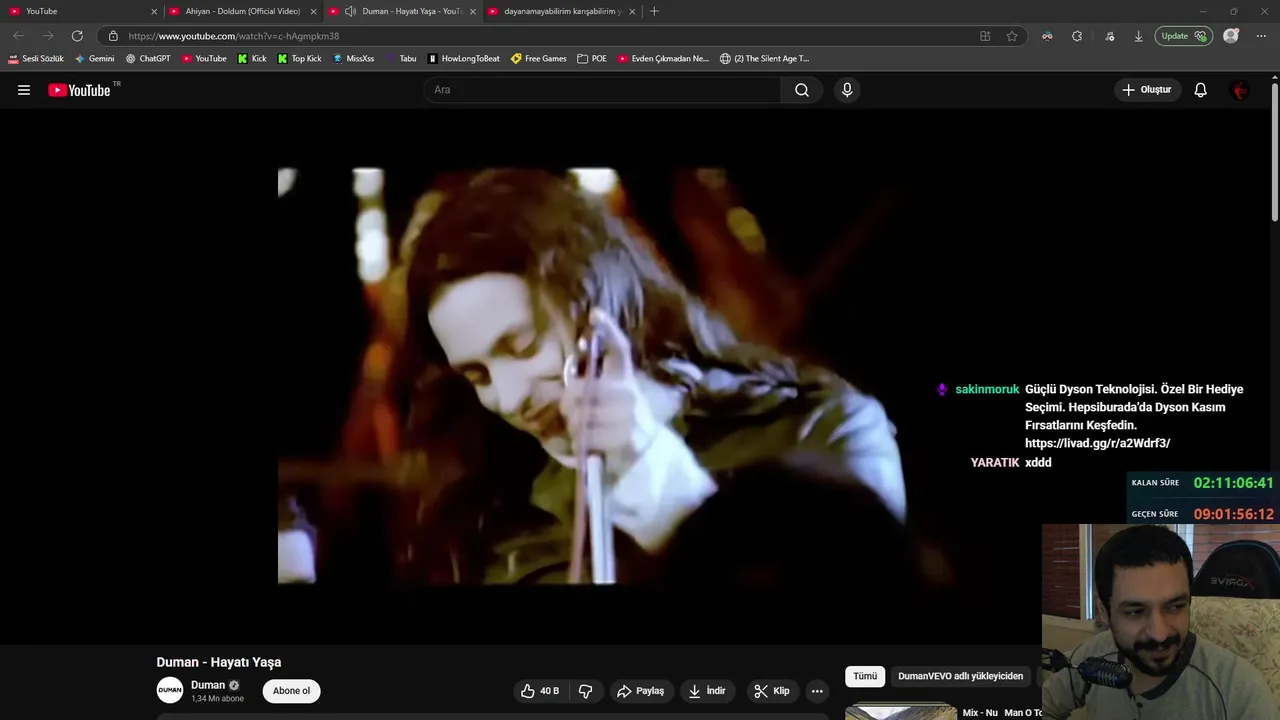Go back in browser history
The image size is (1280, 720).
(x=18, y=36)
